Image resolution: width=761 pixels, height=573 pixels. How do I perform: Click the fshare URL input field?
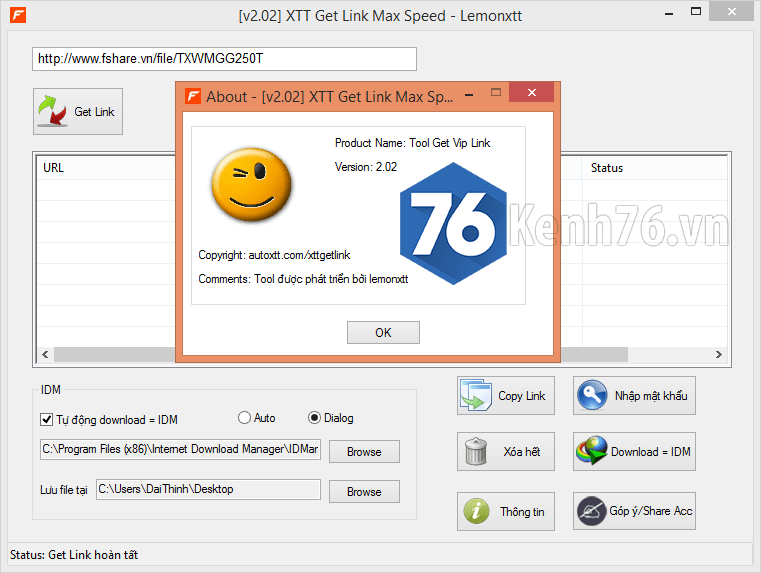(224, 59)
